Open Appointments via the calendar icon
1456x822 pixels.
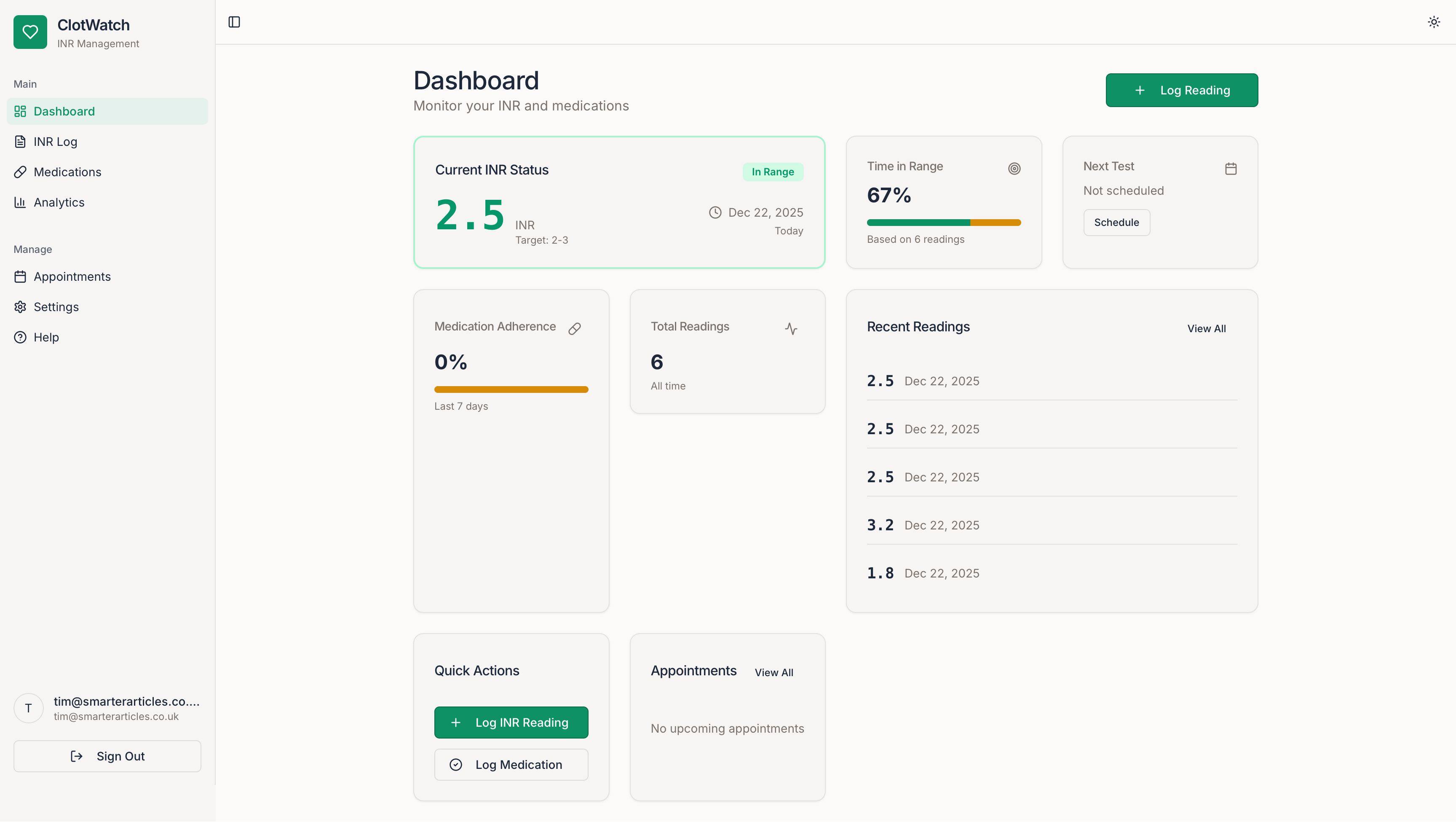pos(20,277)
